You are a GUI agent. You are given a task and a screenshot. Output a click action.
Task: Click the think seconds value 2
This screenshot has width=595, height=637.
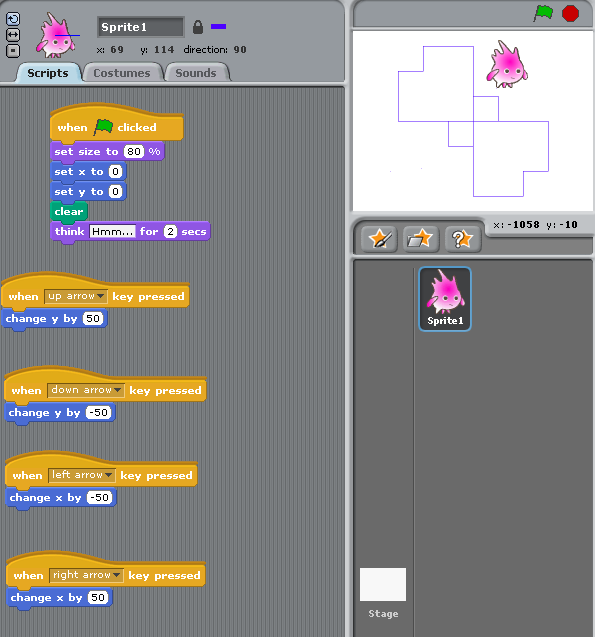pyautogui.click(x=171, y=232)
